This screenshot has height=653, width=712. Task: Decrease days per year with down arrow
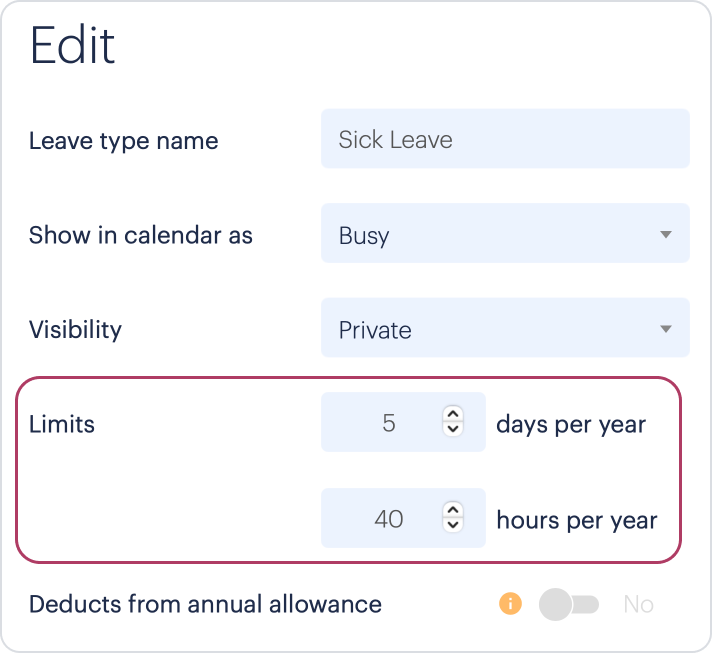tap(453, 429)
